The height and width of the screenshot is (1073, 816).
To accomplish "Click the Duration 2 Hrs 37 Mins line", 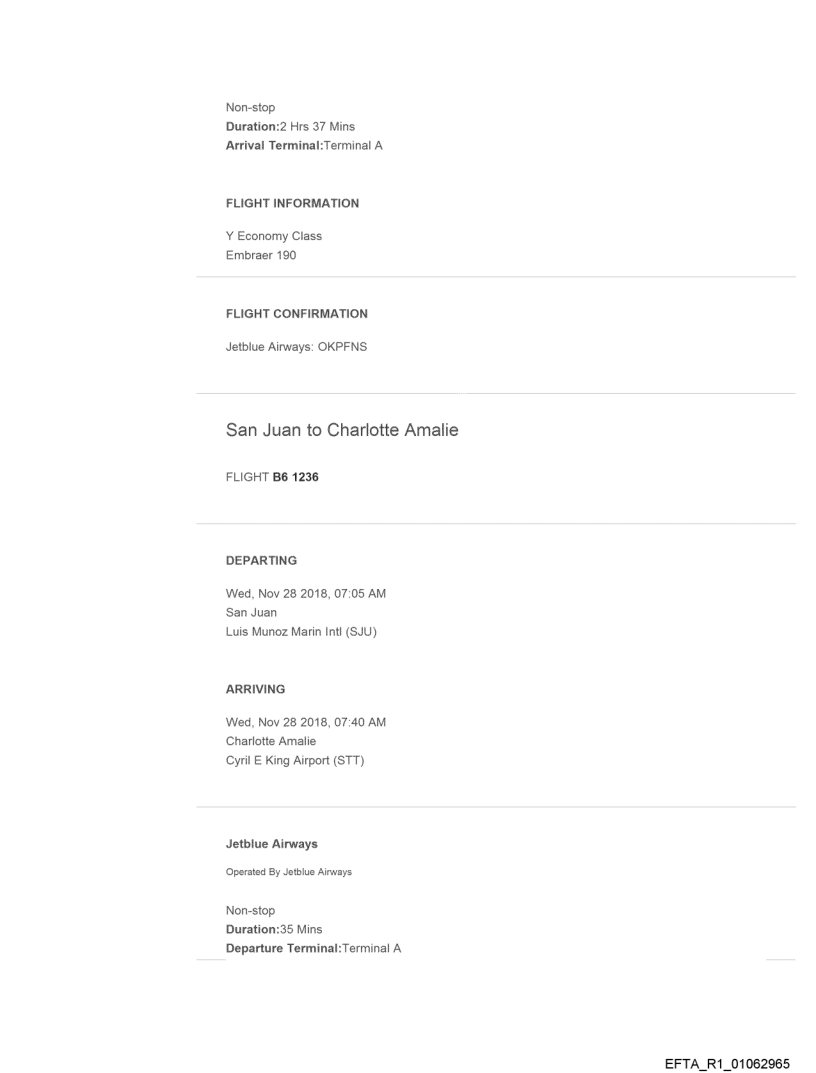I will pos(290,127).
